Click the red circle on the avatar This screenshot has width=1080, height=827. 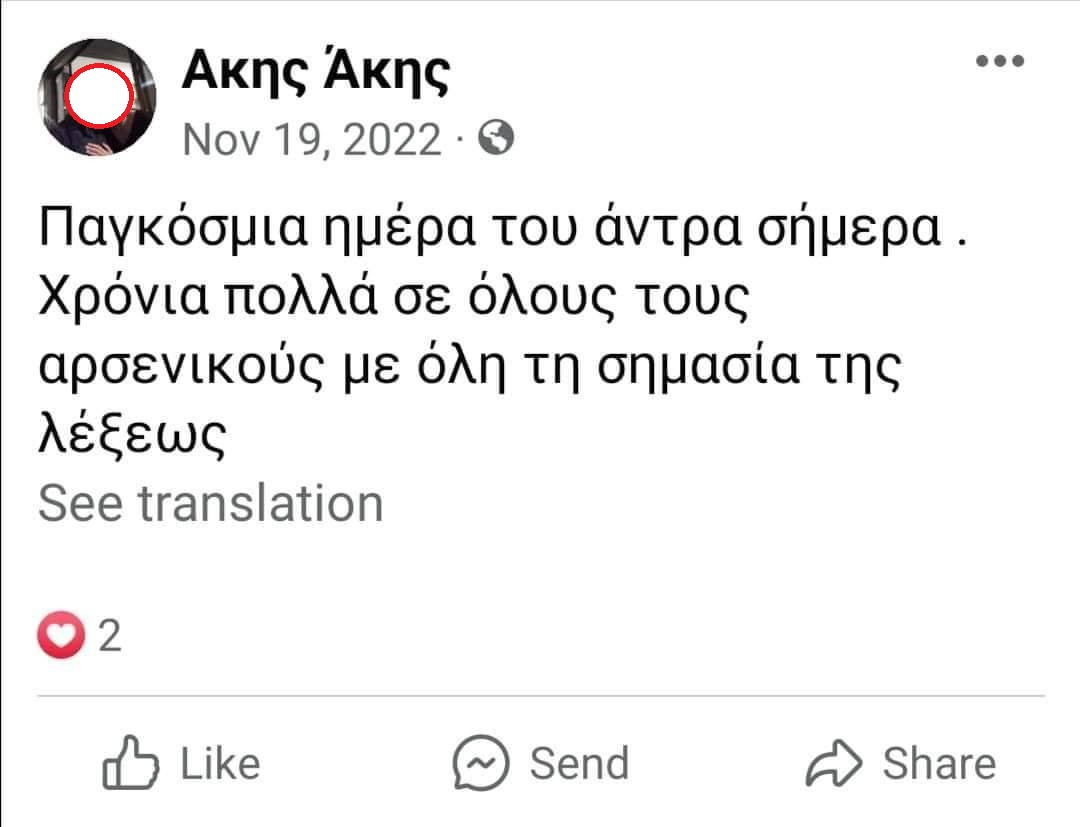(x=98, y=94)
